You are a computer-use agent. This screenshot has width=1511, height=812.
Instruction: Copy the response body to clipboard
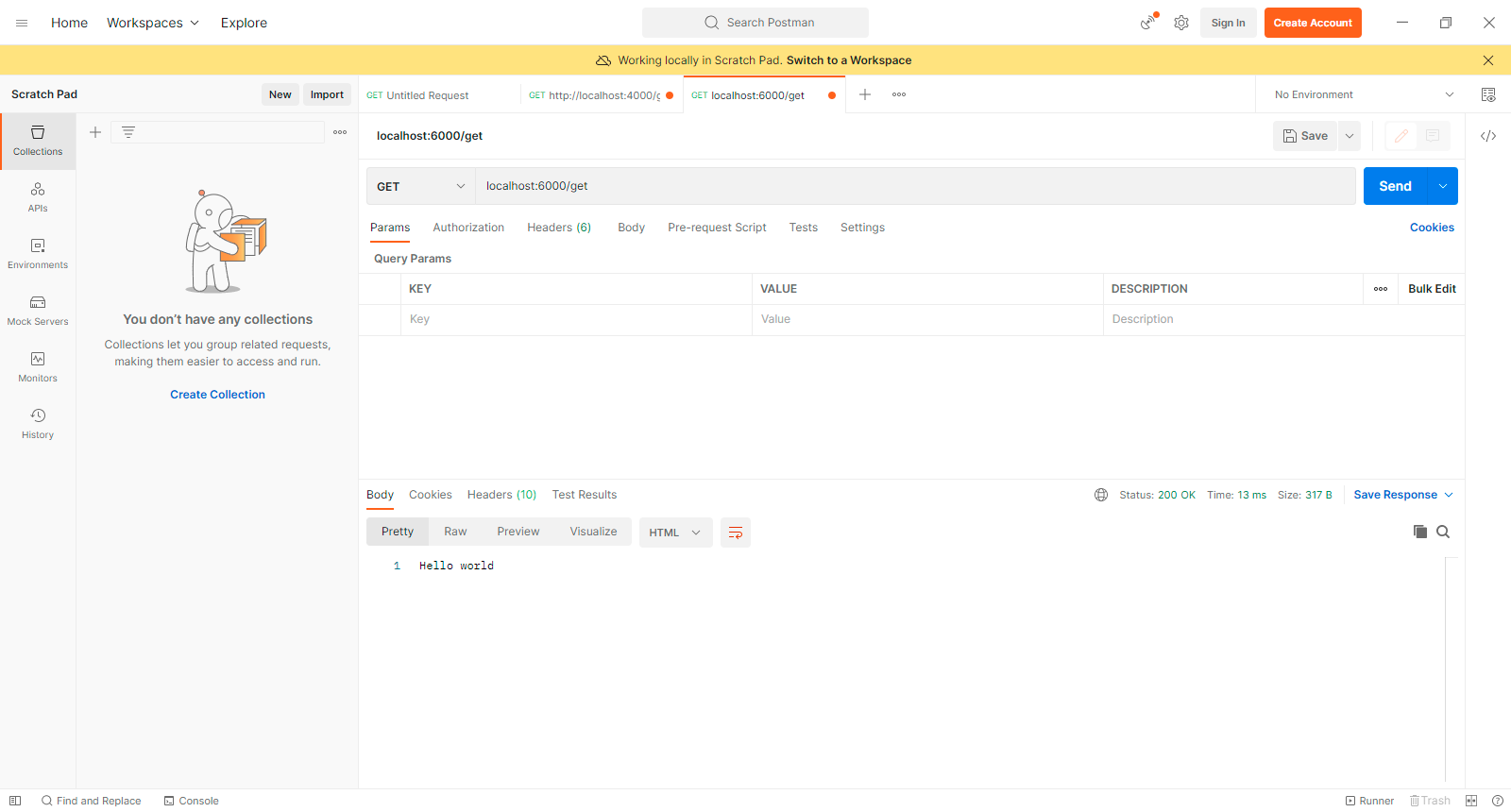(1420, 532)
